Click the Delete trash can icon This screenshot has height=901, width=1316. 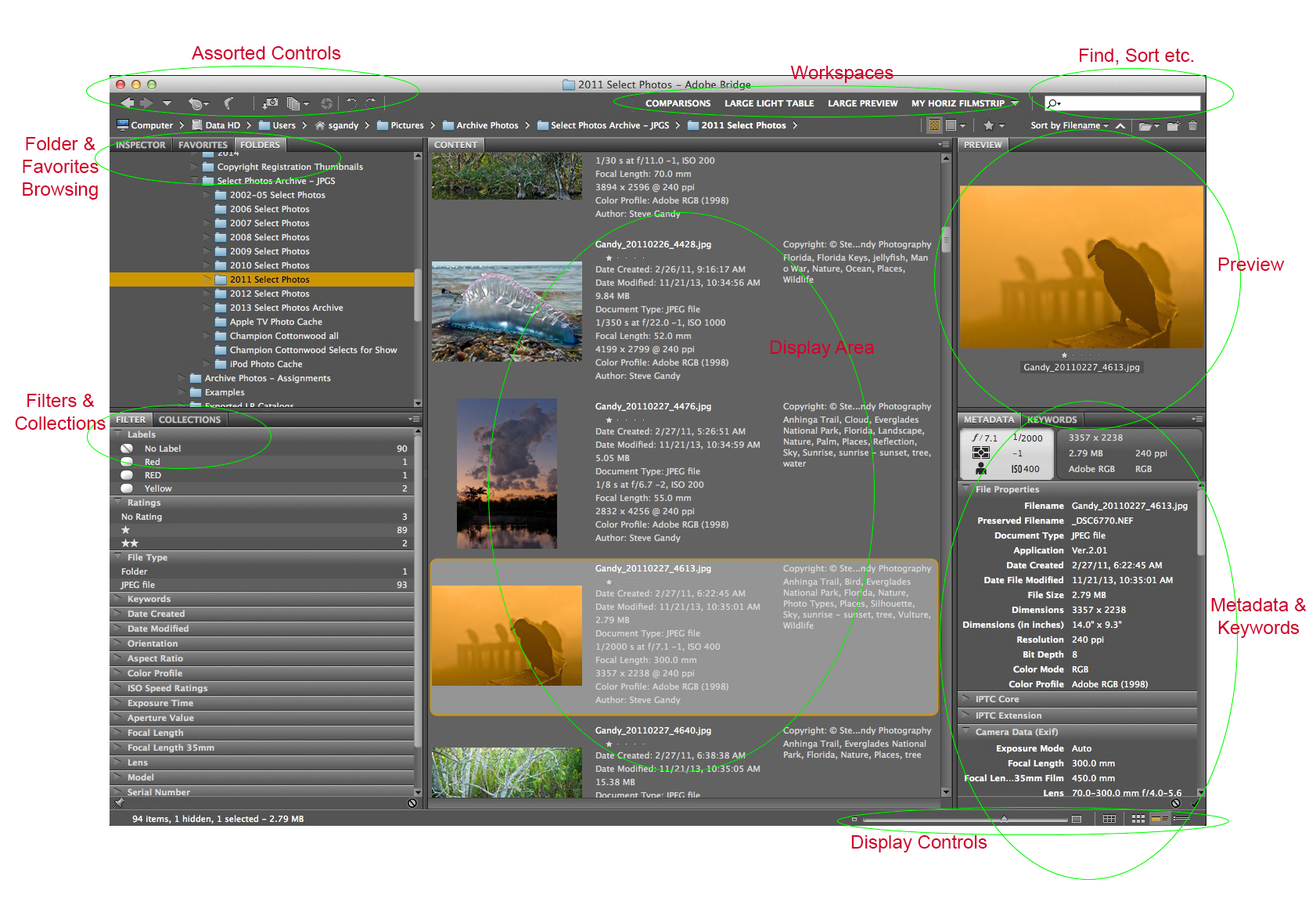[1192, 125]
